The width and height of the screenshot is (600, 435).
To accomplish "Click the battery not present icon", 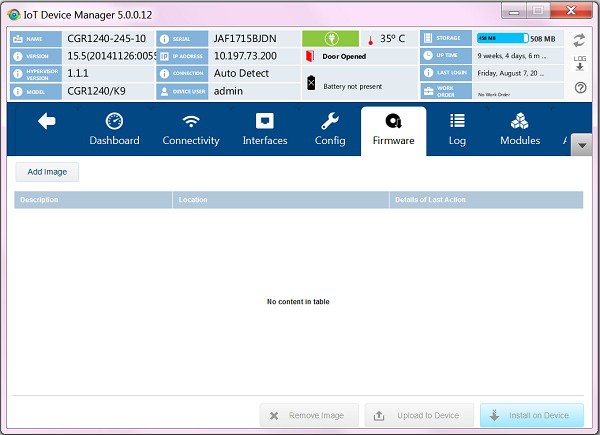I will coord(311,83).
